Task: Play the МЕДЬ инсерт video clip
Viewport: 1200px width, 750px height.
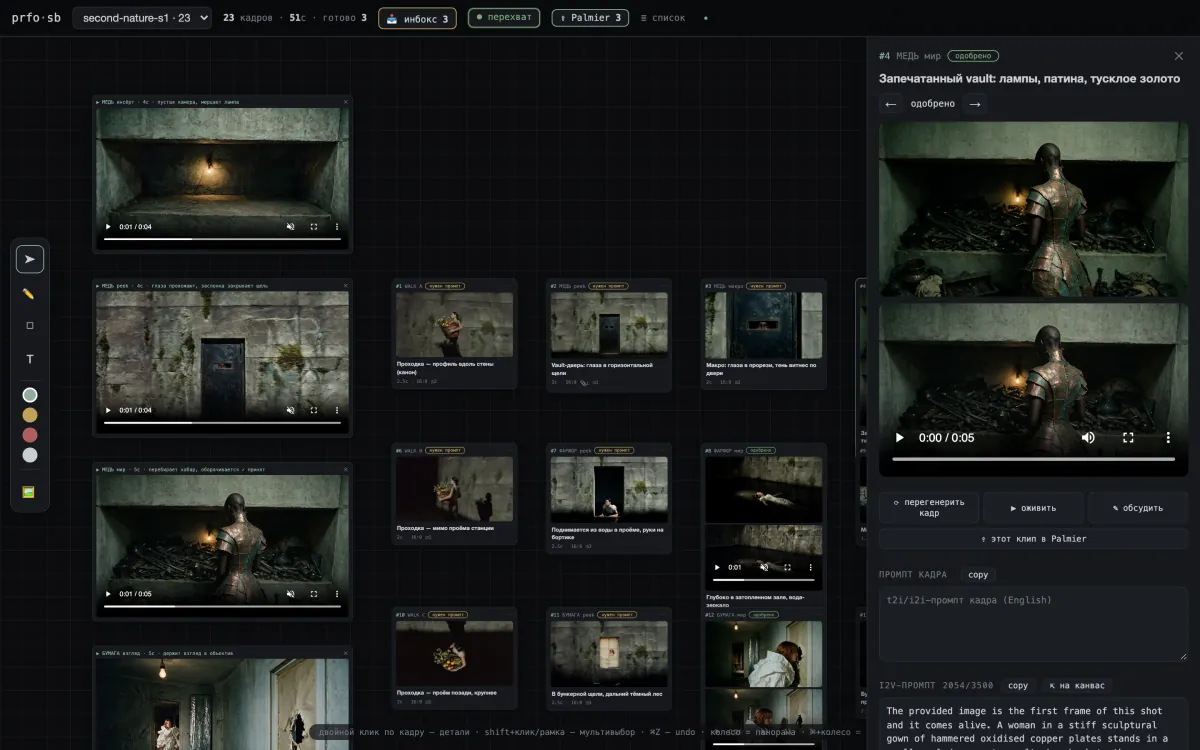Action: point(109,227)
